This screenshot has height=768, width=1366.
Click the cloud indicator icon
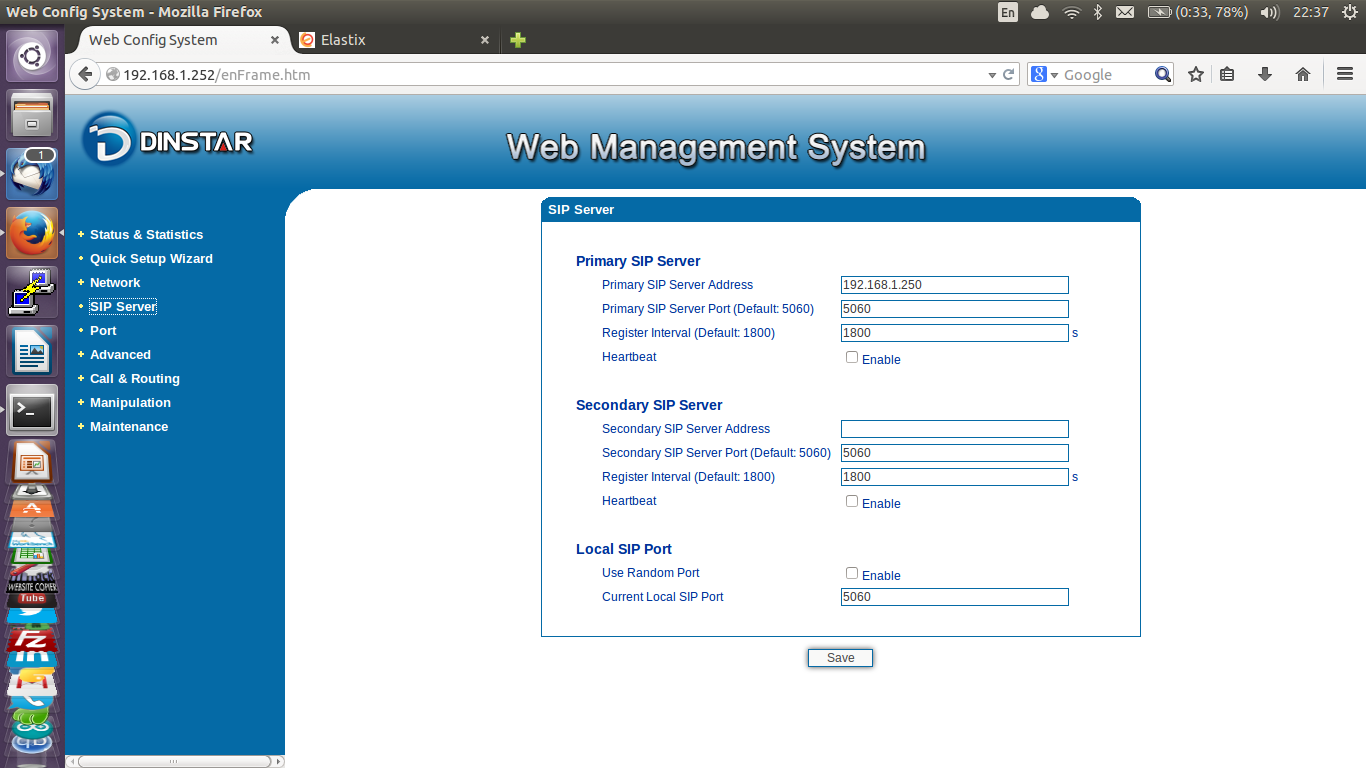pos(1040,12)
